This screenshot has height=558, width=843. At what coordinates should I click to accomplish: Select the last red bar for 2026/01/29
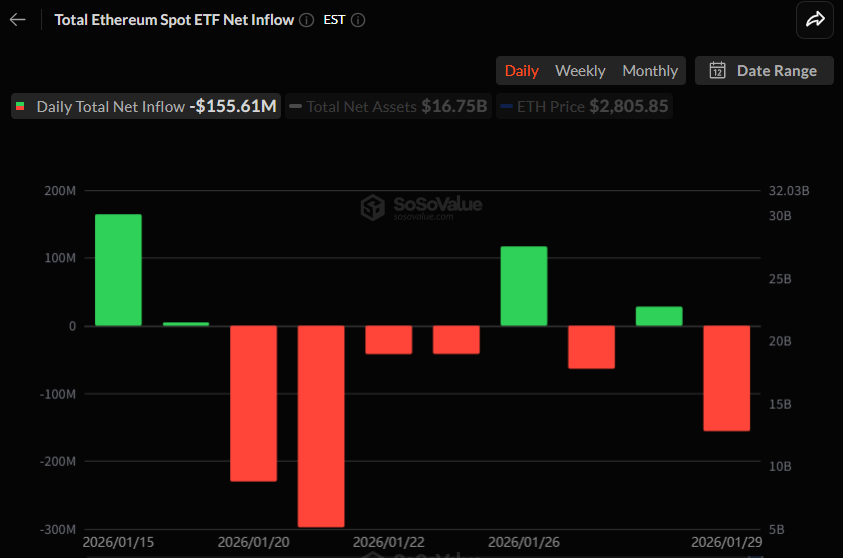click(726, 378)
